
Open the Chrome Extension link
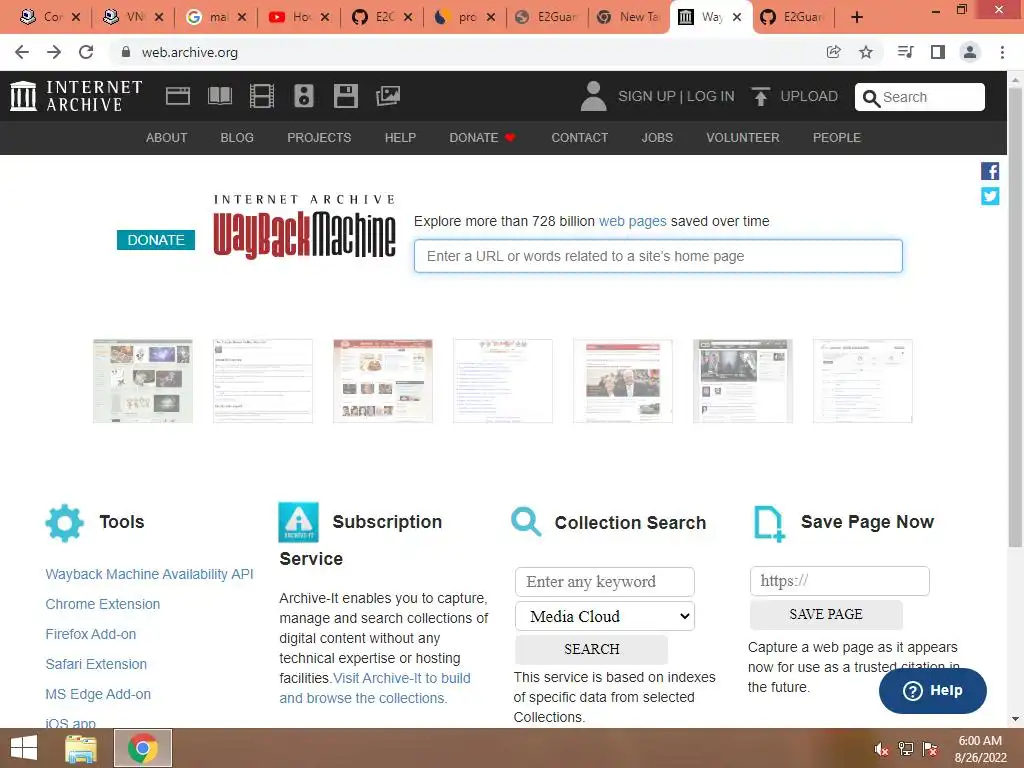pyautogui.click(x=103, y=604)
